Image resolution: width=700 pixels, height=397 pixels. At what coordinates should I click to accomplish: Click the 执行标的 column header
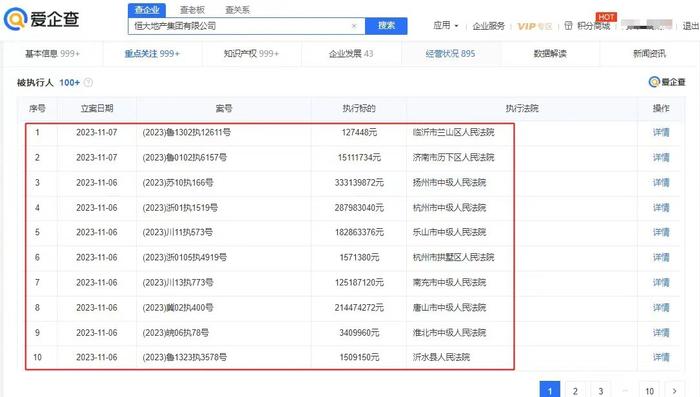pyautogui.click(x=359, y=108)
